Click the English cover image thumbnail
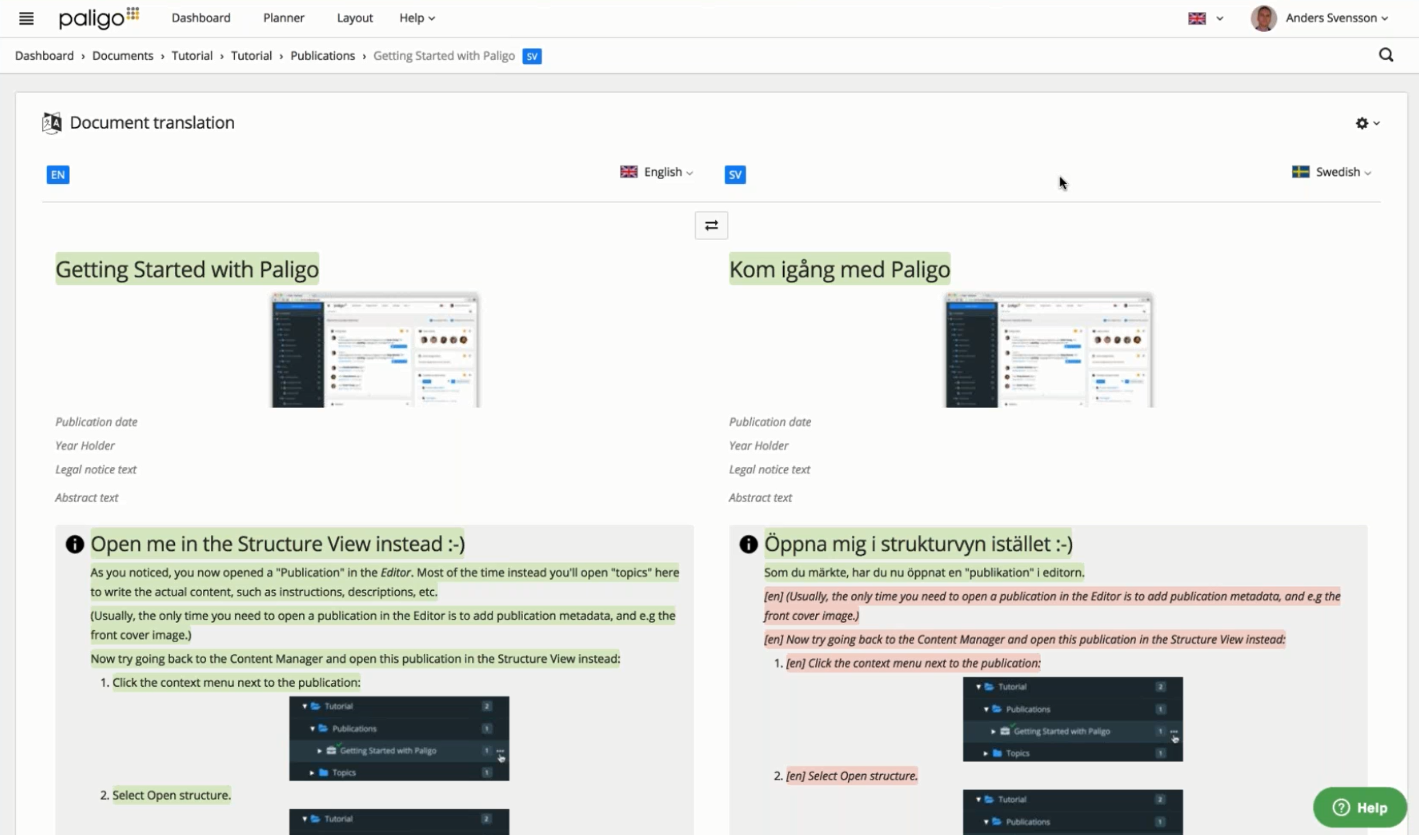Viewport: 1419px width, 835px height. coord(375,350)
